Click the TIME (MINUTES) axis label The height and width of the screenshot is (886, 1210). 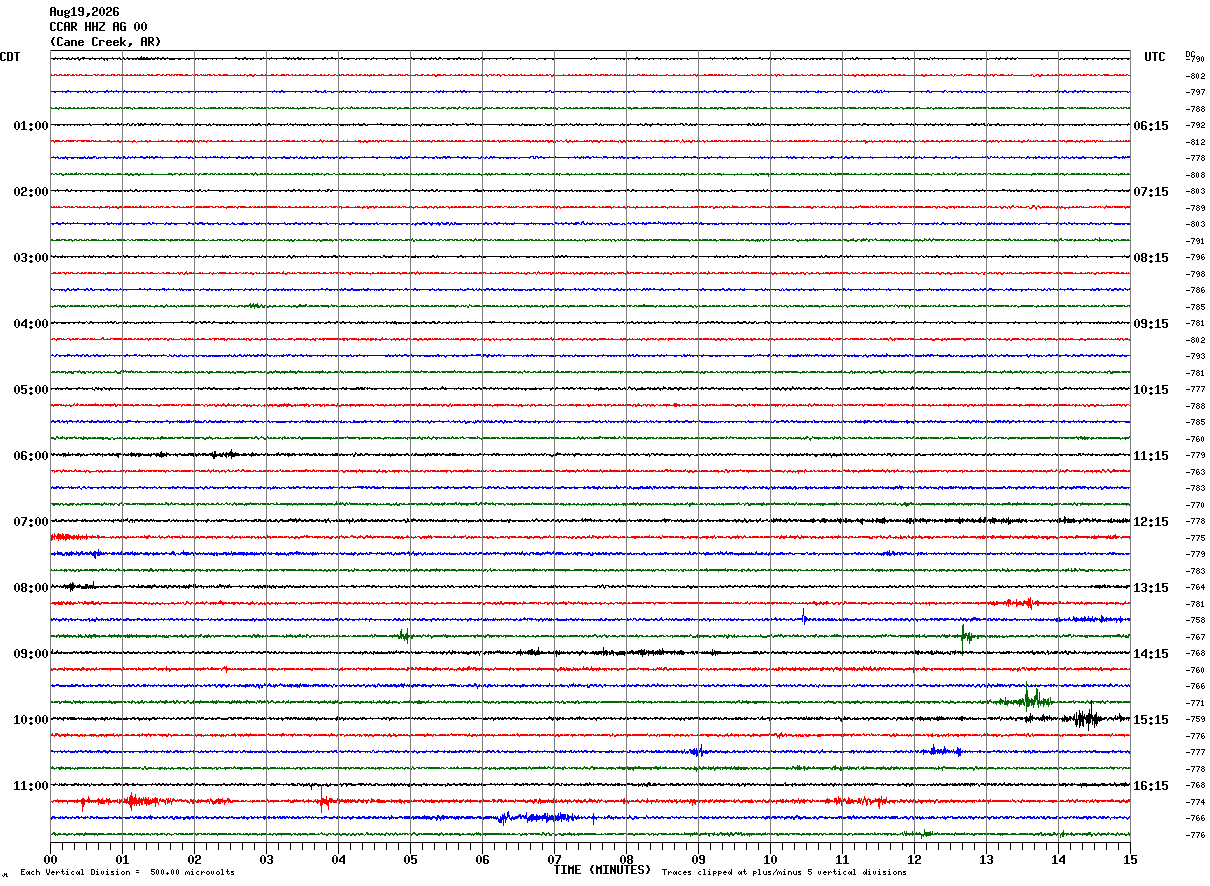click(x=602, y=870)
